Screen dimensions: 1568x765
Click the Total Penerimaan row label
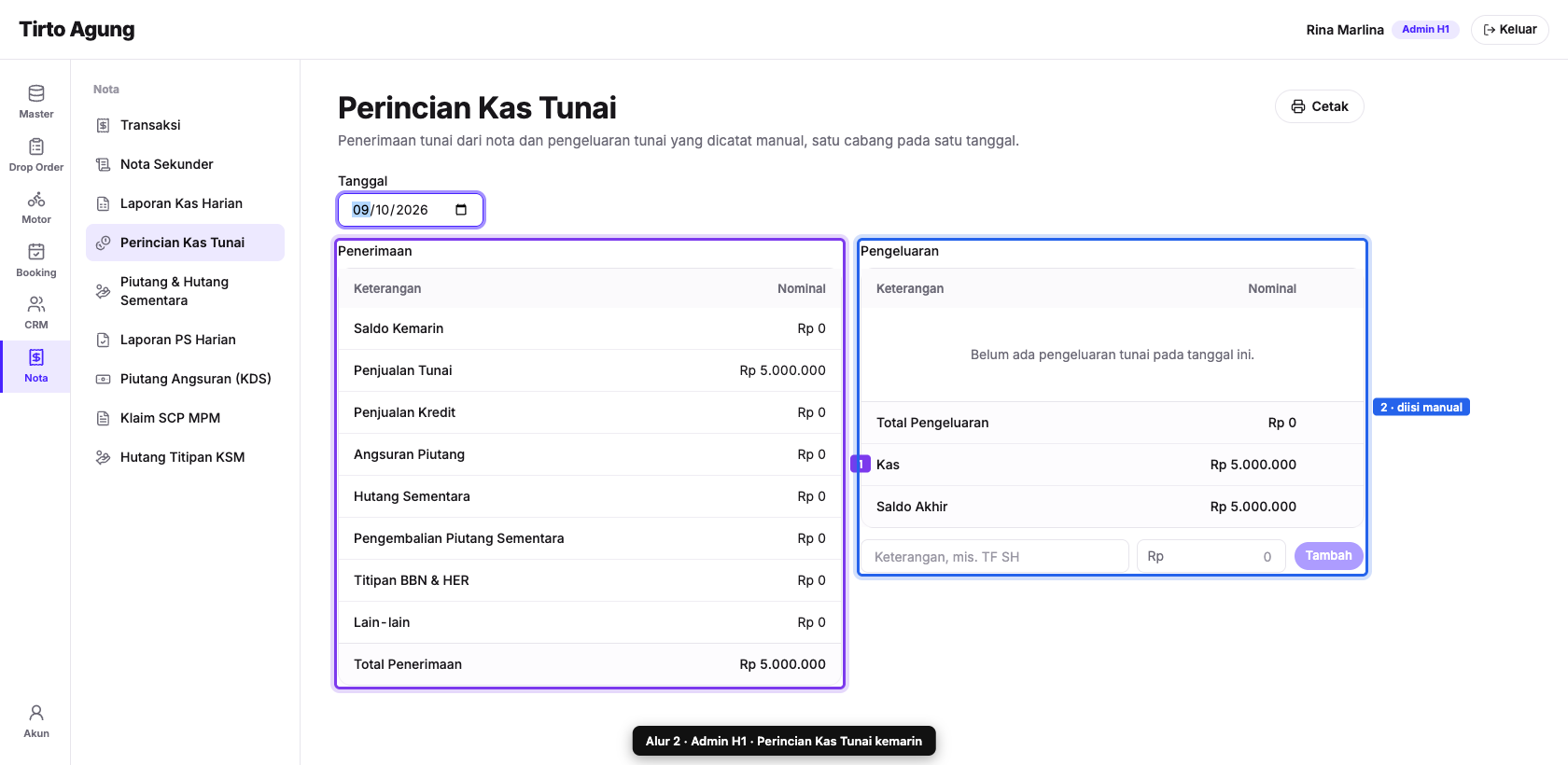click(408, 664)
